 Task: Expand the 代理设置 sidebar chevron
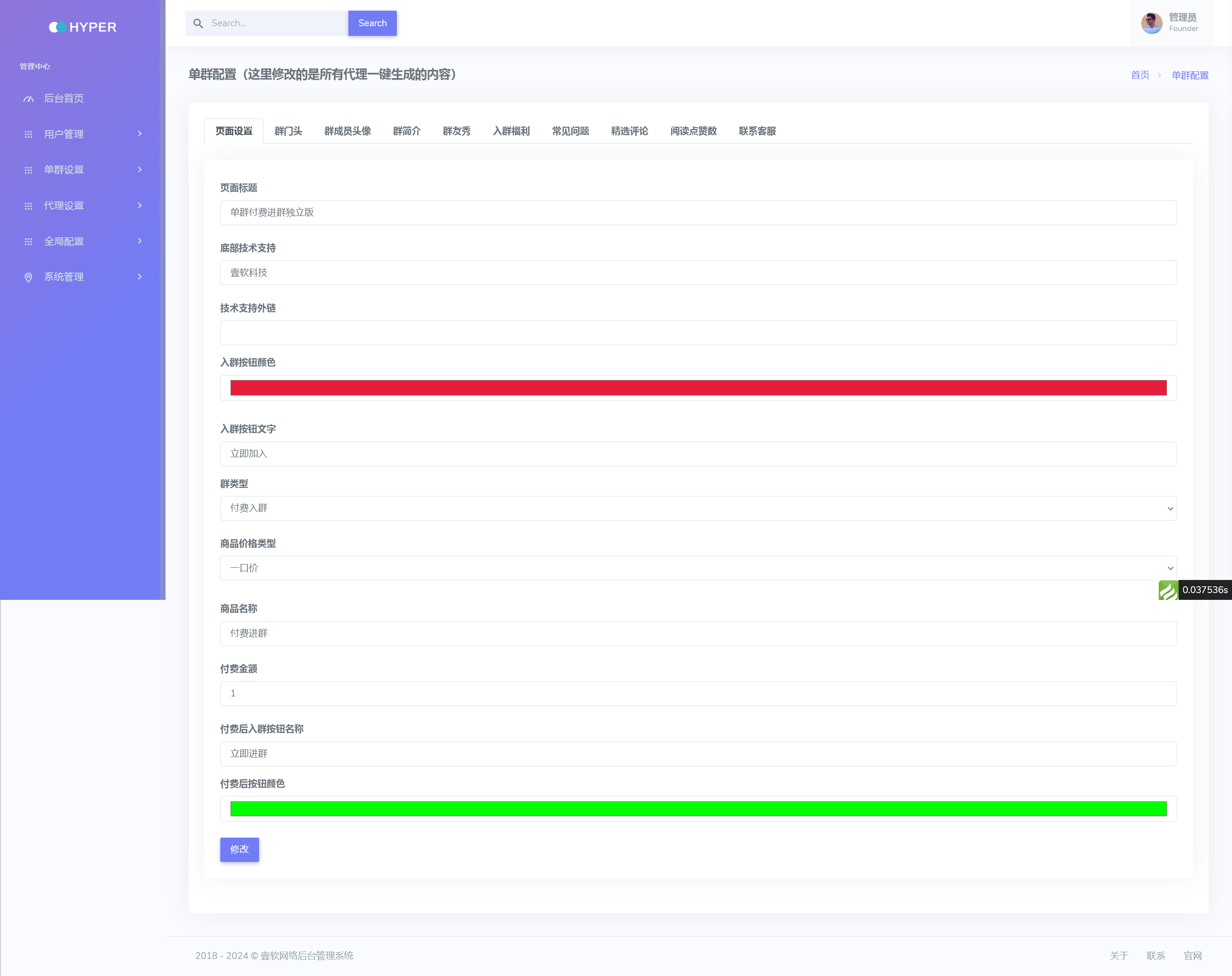[139, 205]
